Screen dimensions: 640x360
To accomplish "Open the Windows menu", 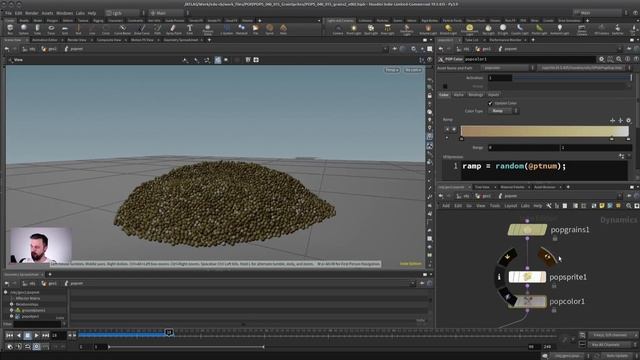I will point(64,13).
